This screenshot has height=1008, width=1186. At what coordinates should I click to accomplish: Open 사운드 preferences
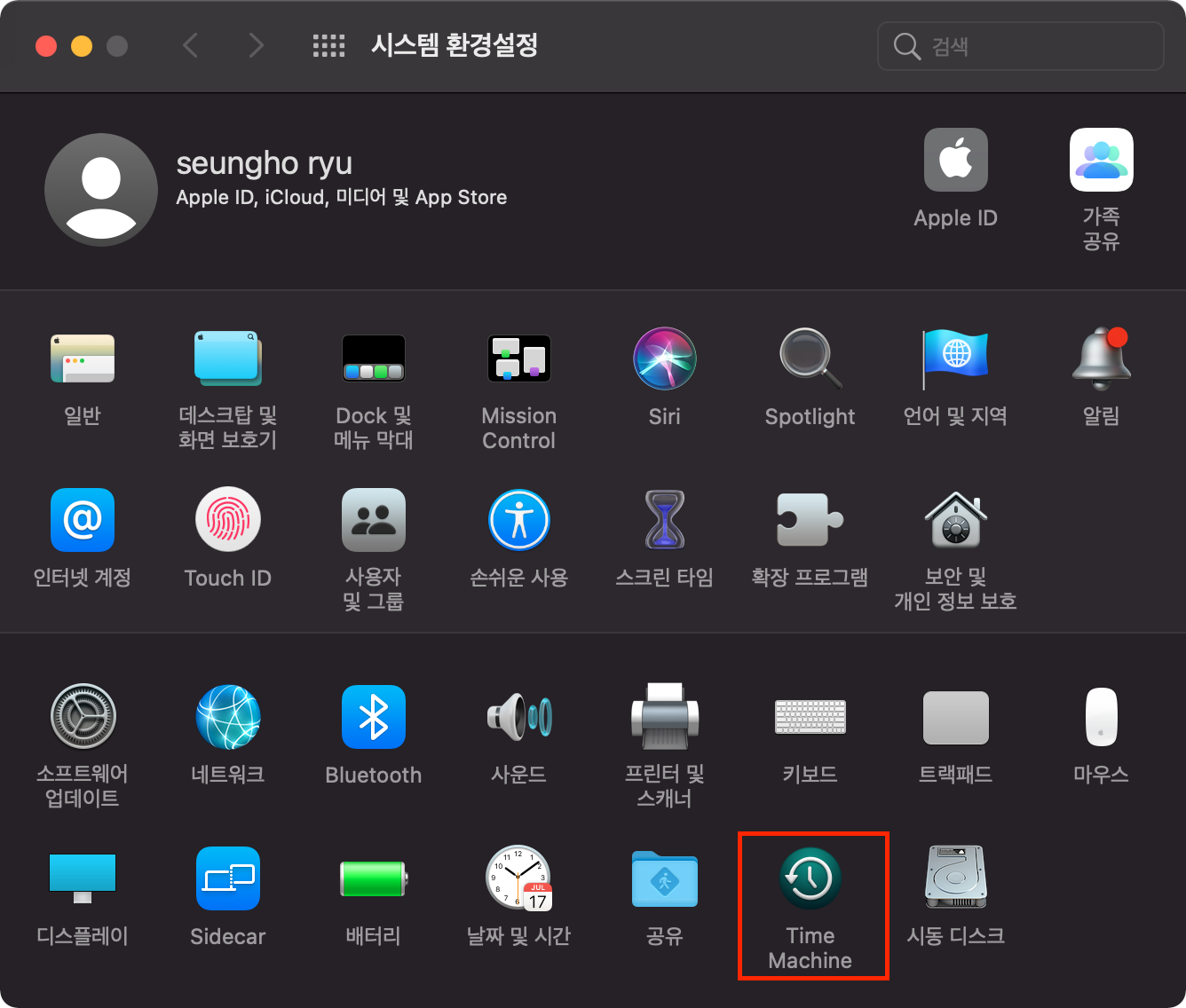pos(519,717)
